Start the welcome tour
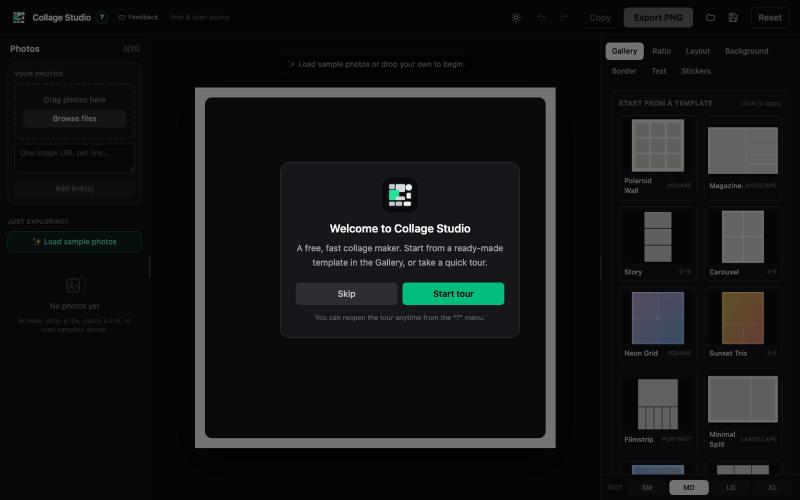This screenshot has height=500, width=800. 453,294
